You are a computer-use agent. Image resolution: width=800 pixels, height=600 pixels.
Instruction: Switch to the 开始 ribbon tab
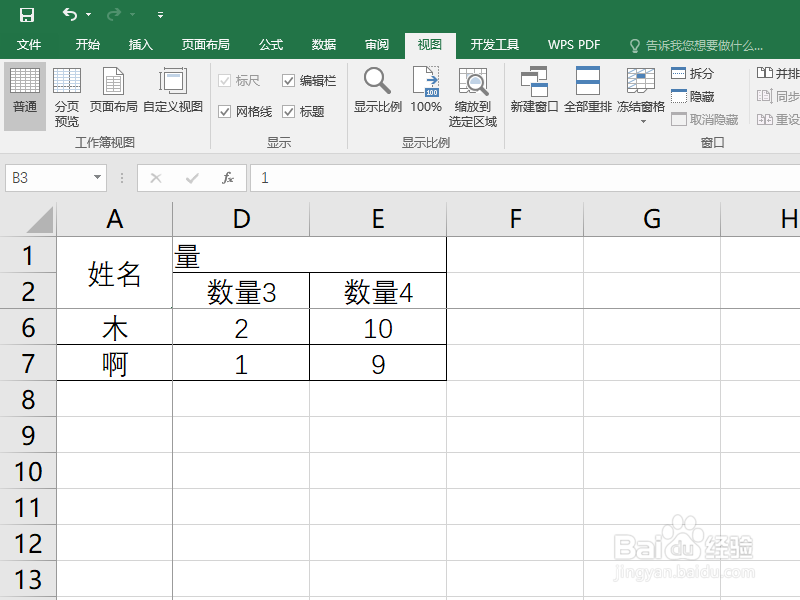pos(87,45)
